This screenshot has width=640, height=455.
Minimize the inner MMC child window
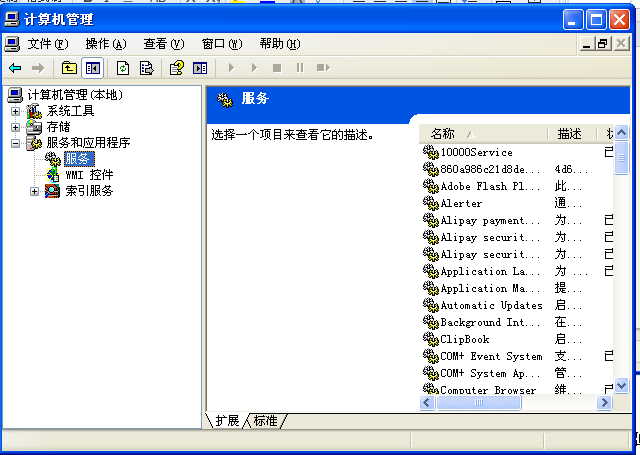[x=587, y=43]
